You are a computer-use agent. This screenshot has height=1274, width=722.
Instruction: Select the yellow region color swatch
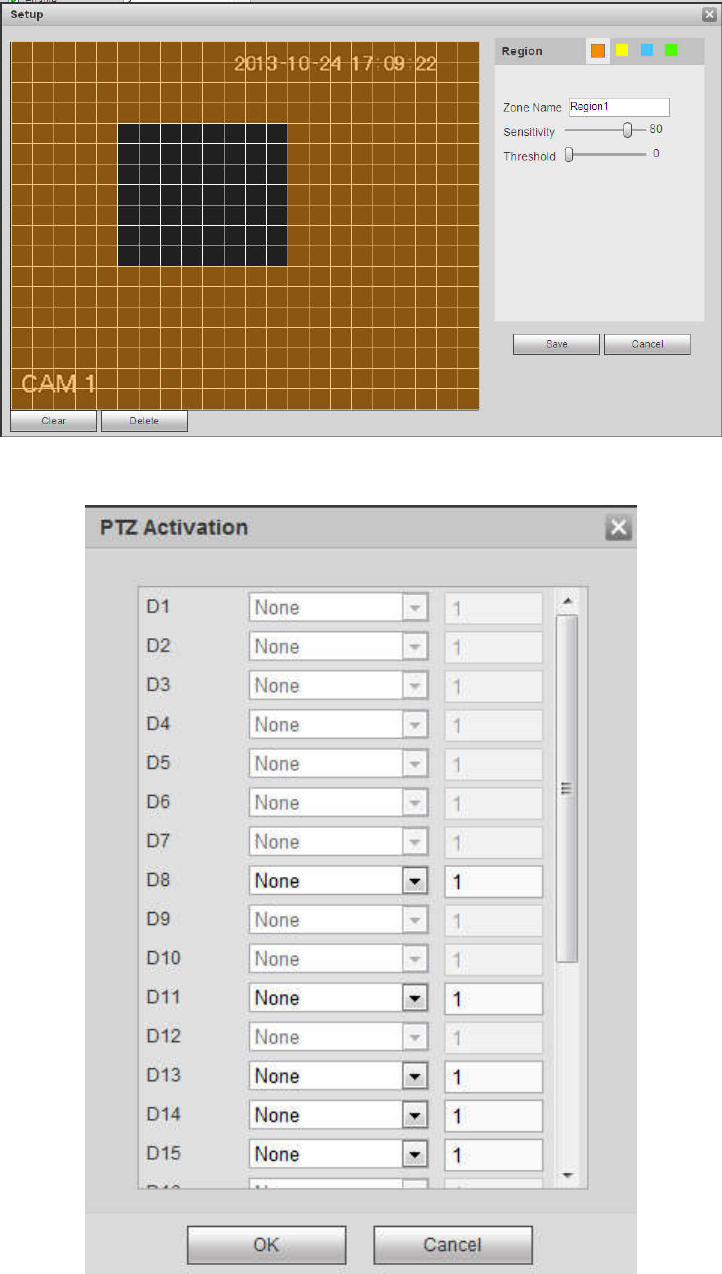coord(622,50)
